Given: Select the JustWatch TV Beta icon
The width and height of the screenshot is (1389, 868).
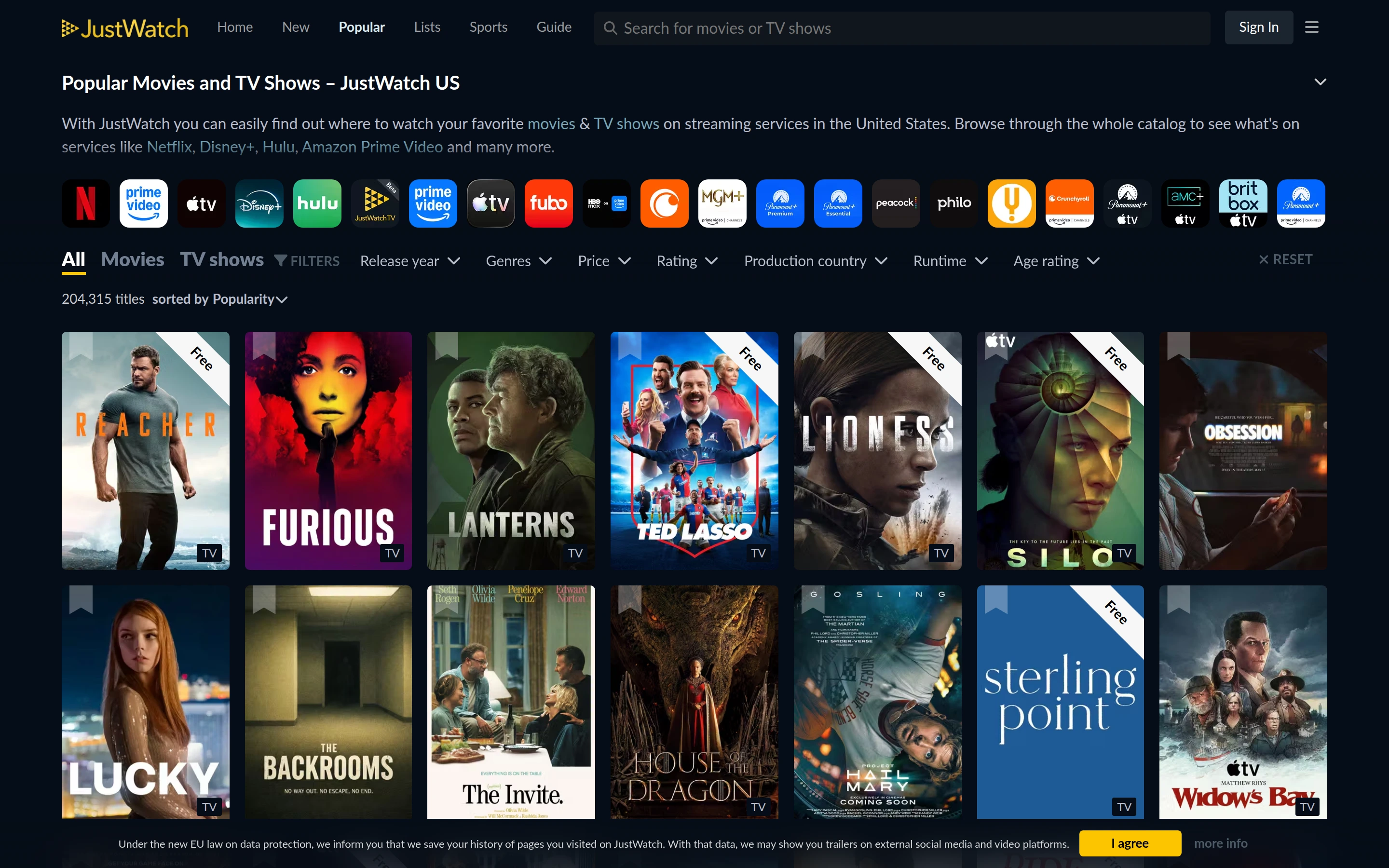Looking at the screenshot, I should [375, 203].
